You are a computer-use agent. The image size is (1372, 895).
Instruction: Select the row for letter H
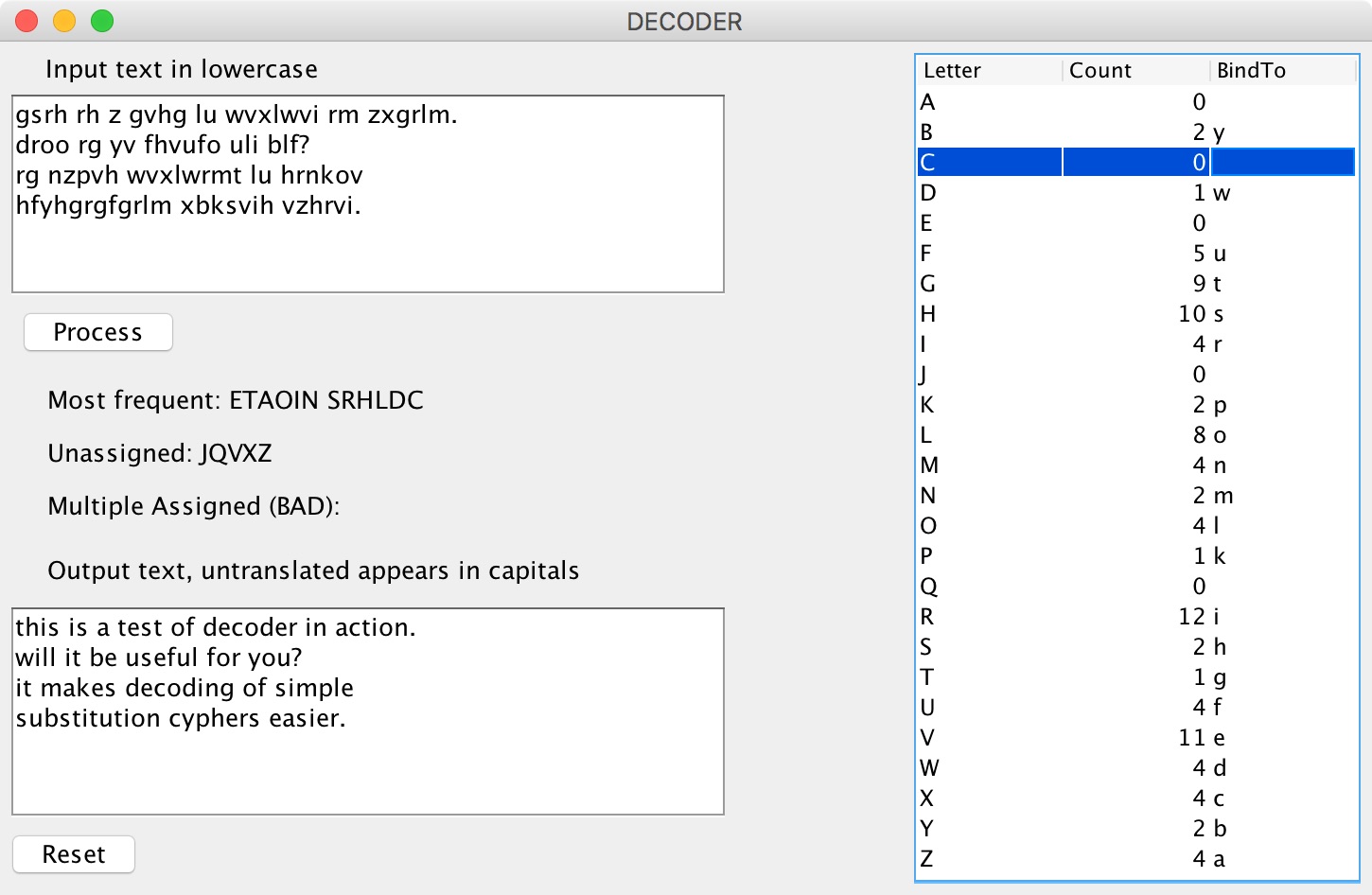989,314
